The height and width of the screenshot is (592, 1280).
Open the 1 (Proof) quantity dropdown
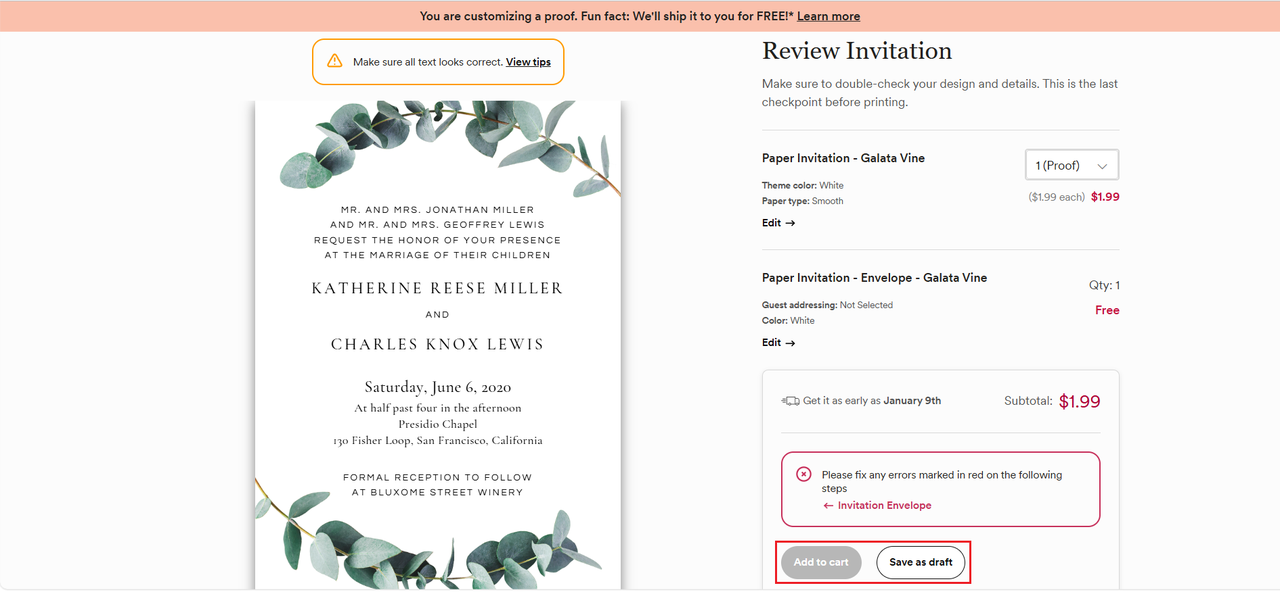[x=1072, y=165]
